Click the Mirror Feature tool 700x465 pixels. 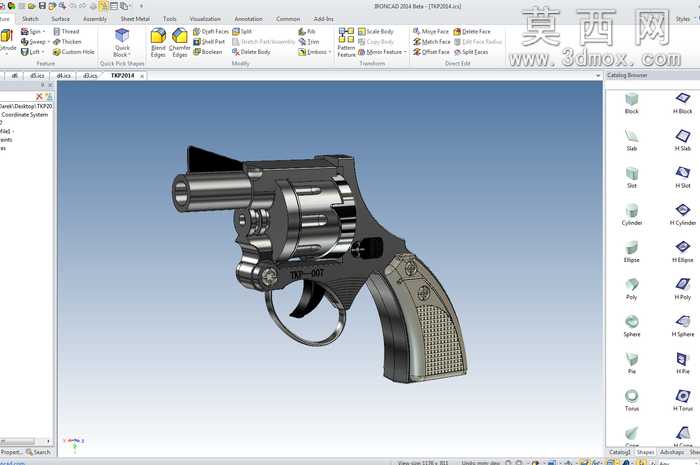pos(380,52)
